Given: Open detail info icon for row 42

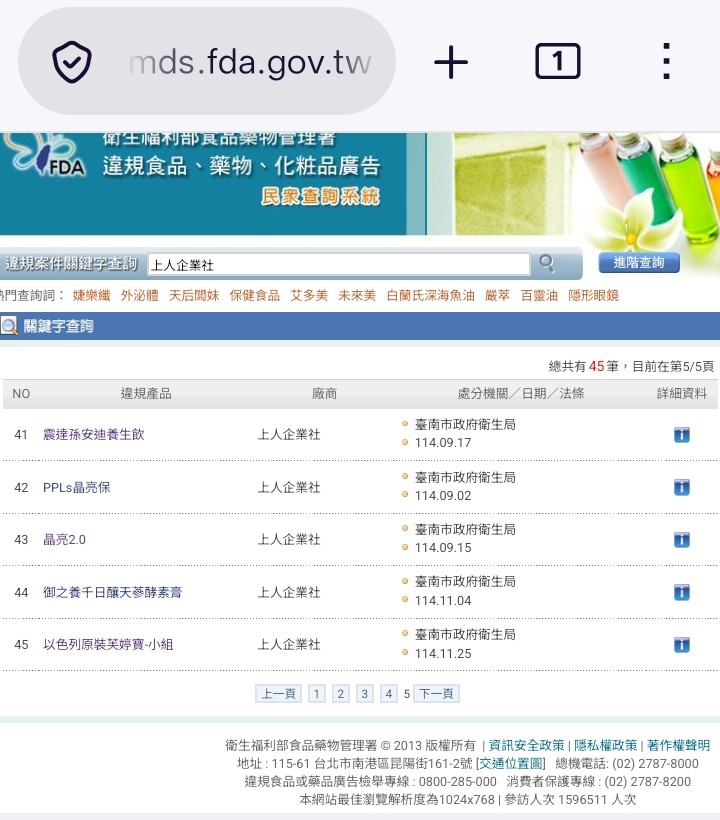Looking at the screenshot, I should pyautogui.click(x=681, y=487).
